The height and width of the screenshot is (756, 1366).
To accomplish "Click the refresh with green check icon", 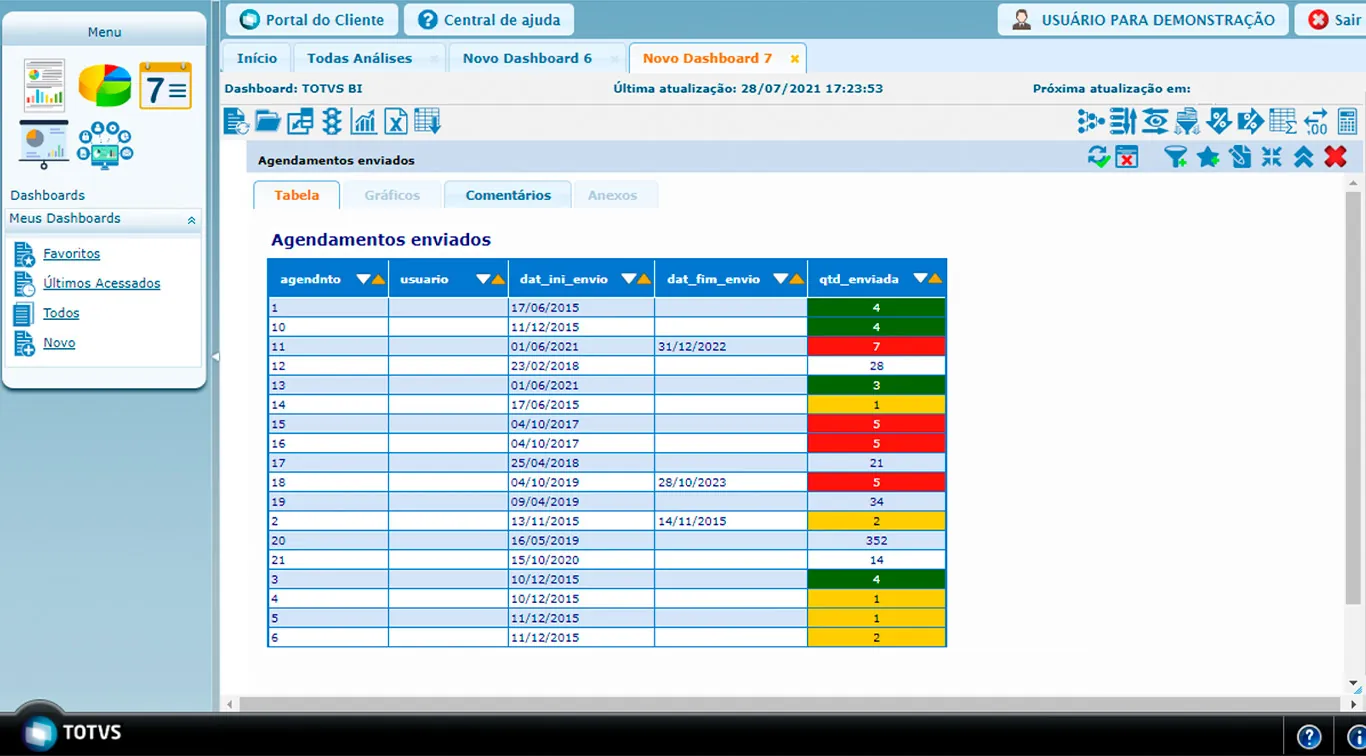I will [x=1098, y=157].
